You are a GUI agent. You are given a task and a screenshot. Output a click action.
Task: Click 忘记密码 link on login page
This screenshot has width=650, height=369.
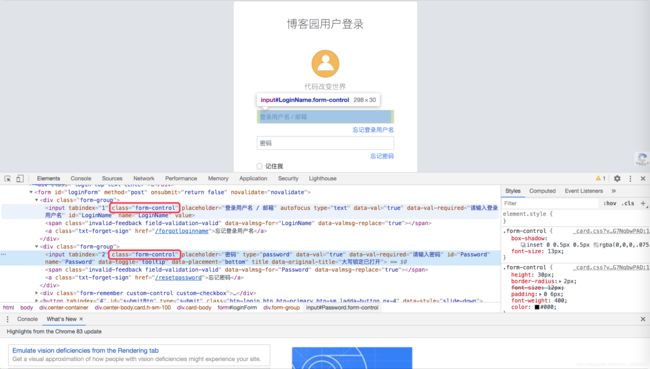(382, 156)
